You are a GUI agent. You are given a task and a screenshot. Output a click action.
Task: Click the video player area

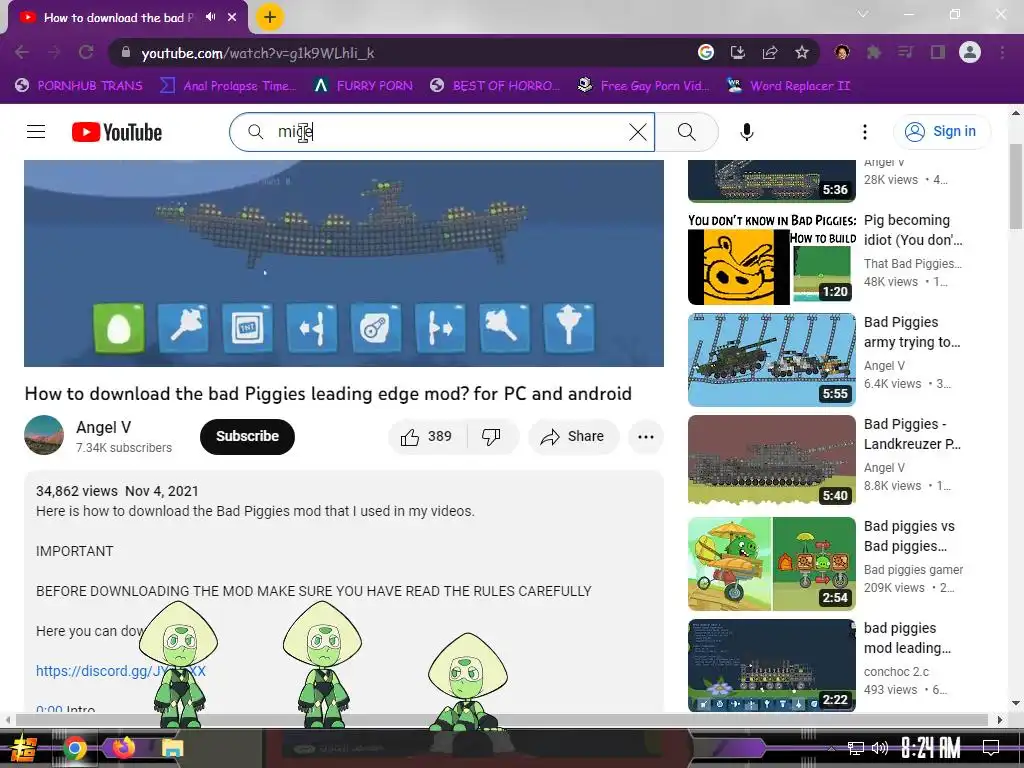344,263
